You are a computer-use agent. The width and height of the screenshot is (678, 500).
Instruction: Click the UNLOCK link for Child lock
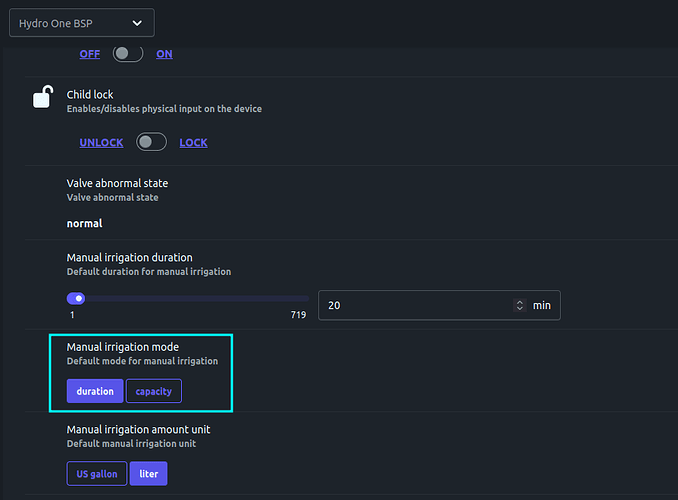tap(101, 143)
